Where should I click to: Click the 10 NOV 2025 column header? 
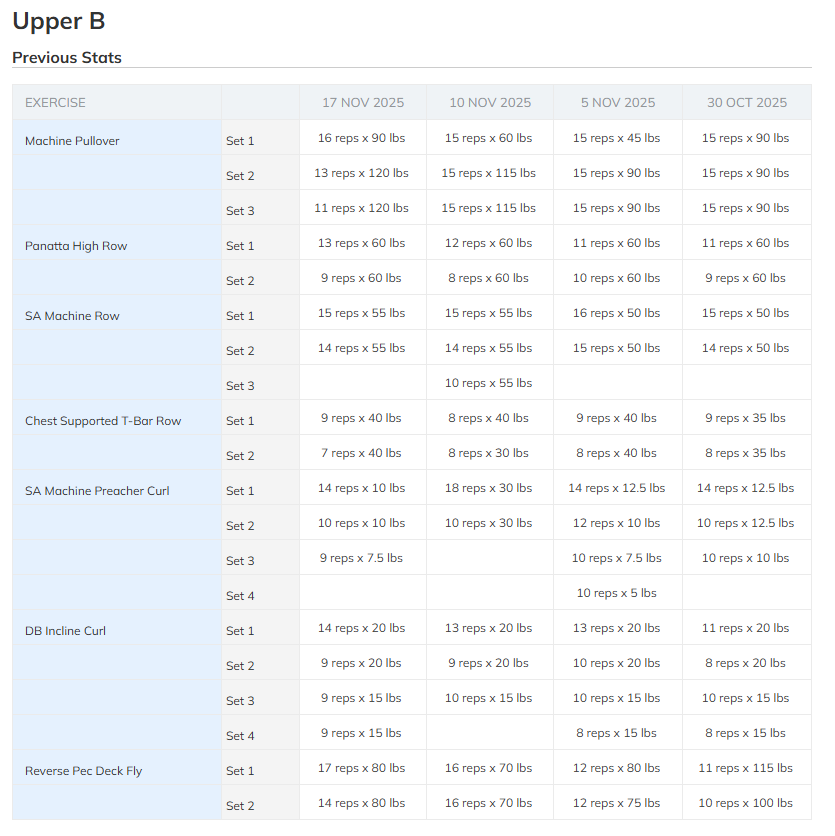(490, 103)
